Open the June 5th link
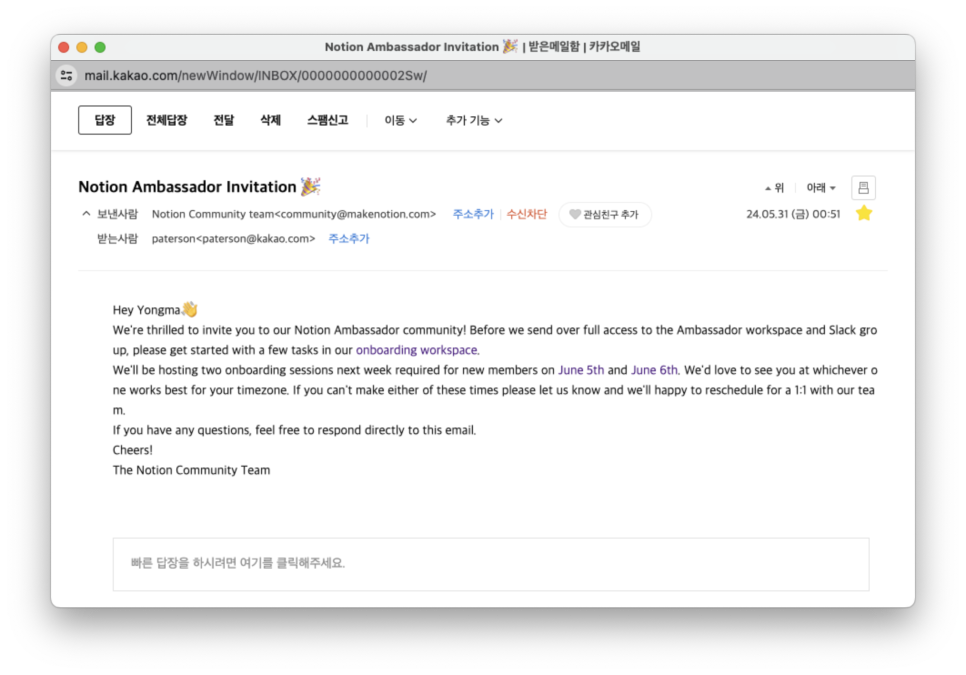 tap(581, 370)
